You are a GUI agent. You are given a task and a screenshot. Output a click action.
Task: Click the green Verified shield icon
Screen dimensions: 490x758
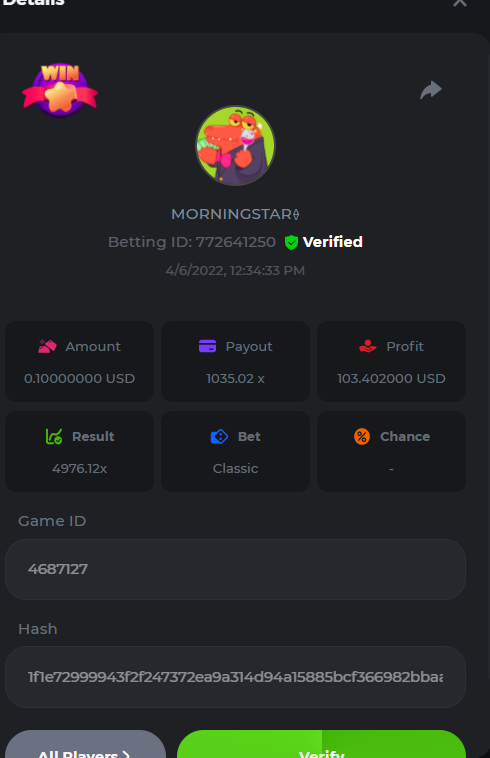click(291, 242)
